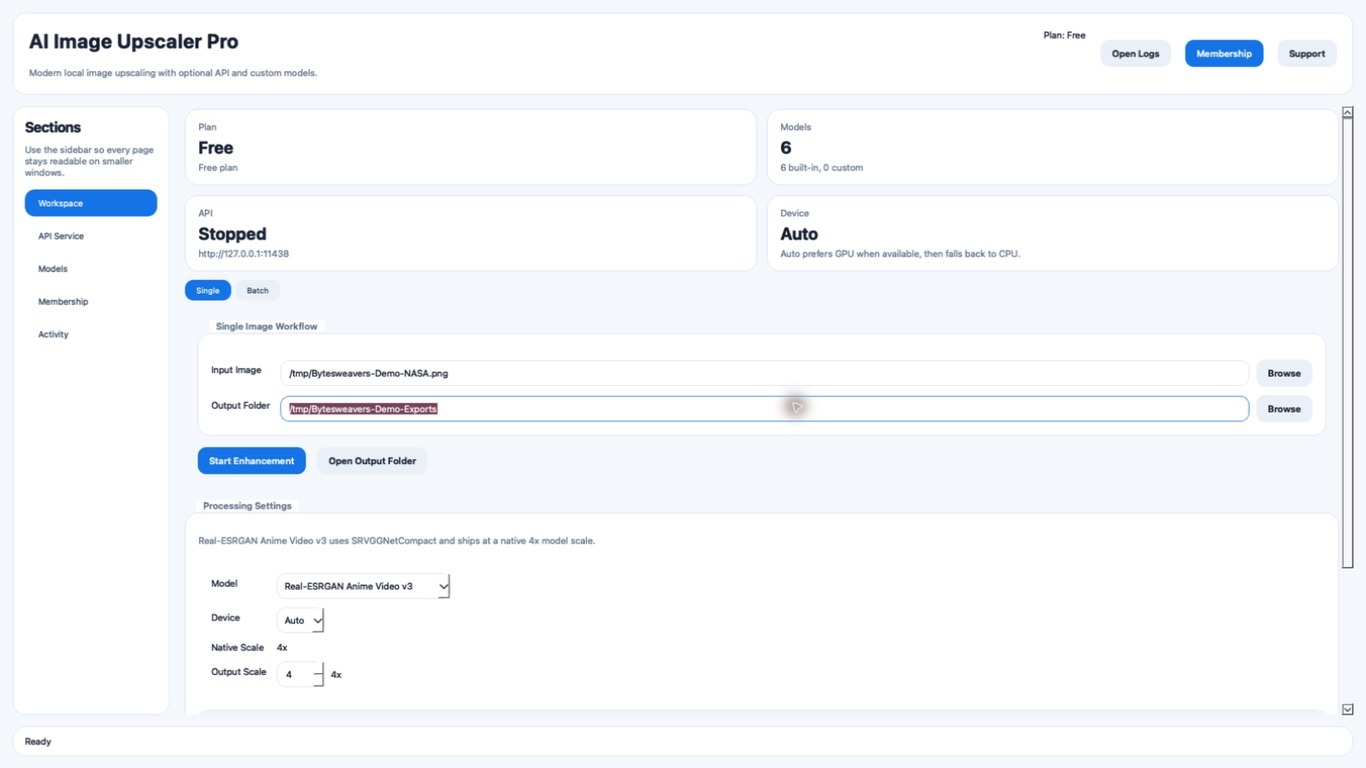Screen dimensions: 1366x768
Task: Open the Device dropdown set to Auto
Action: point(301,620)
